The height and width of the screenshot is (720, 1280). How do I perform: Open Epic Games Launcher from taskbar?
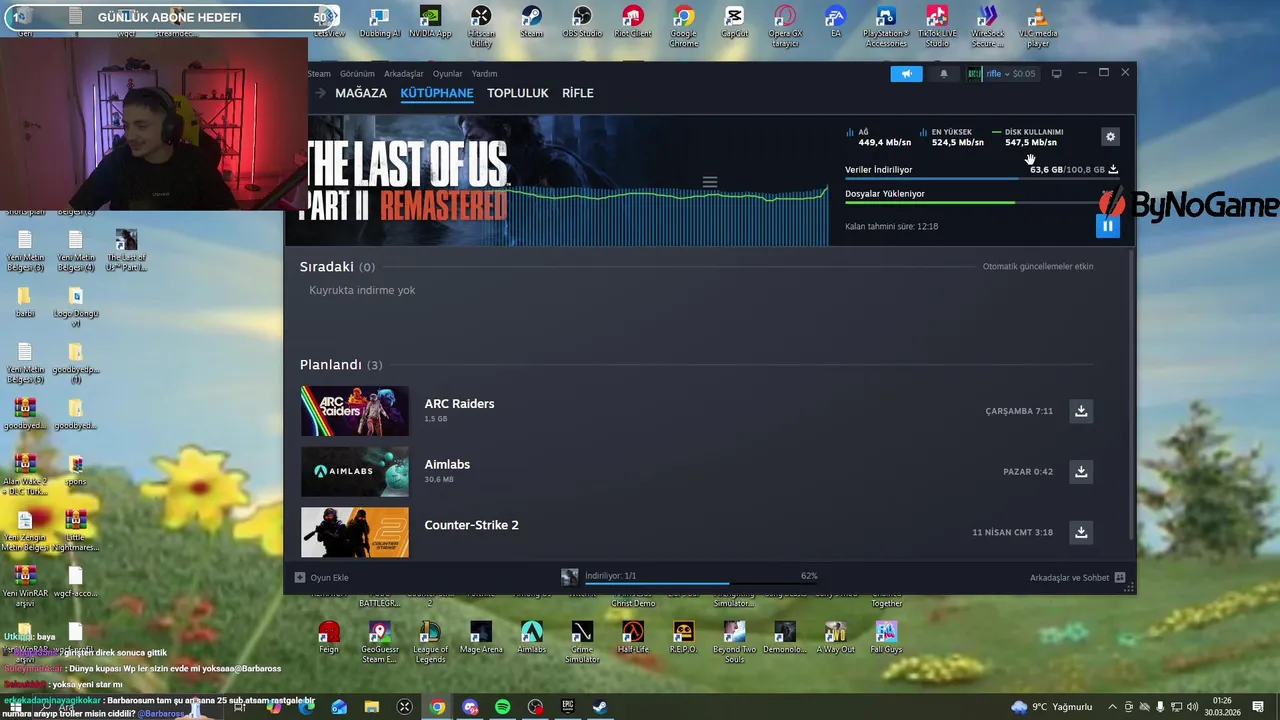[x=568, y=707]
